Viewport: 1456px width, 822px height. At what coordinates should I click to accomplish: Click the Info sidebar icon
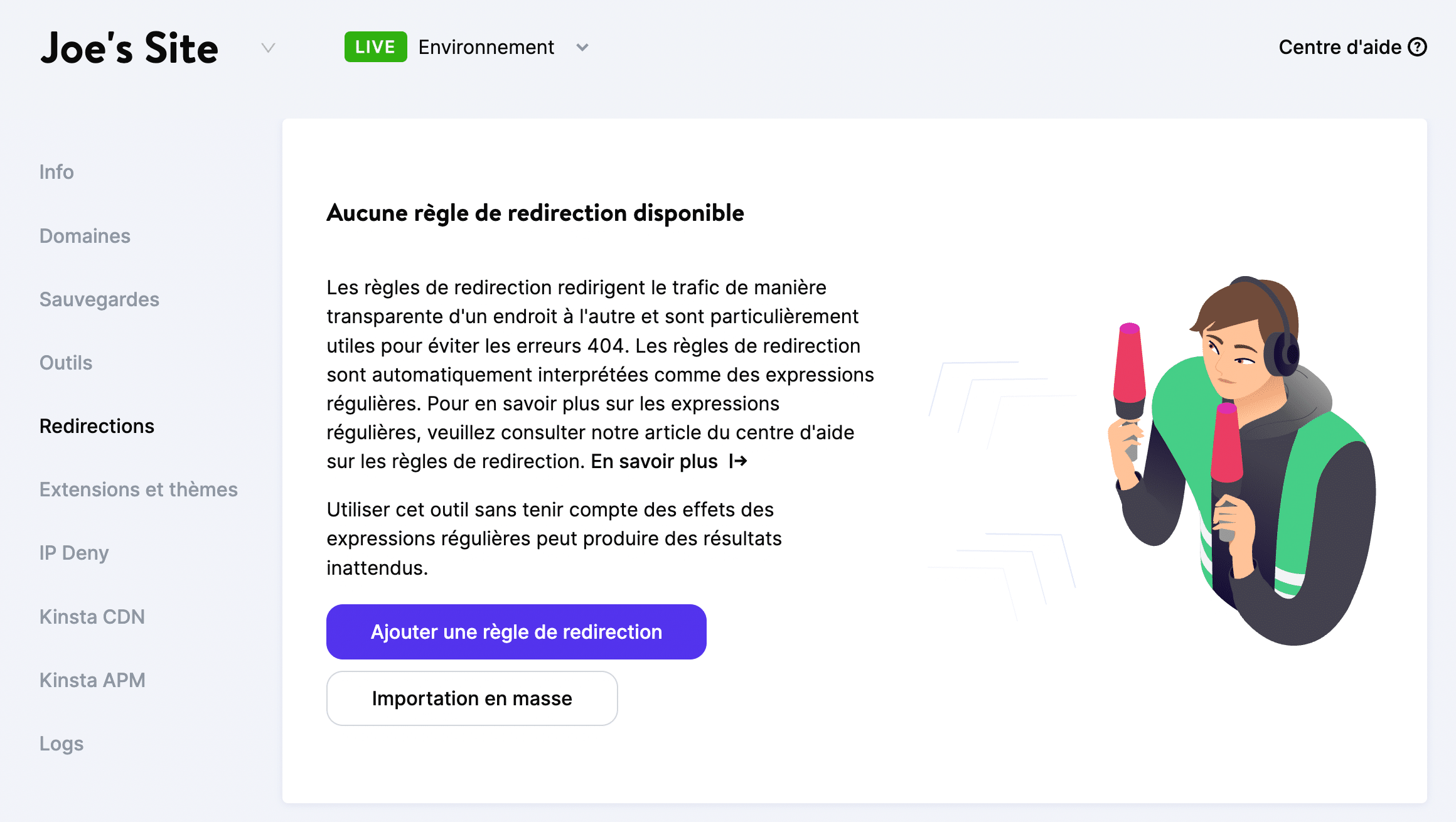click(x=56, y=172)
